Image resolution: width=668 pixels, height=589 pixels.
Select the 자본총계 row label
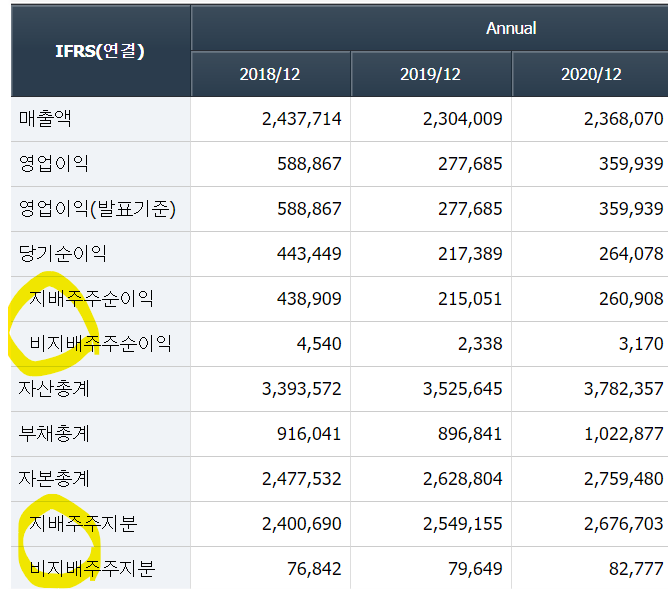click(54, 479)
